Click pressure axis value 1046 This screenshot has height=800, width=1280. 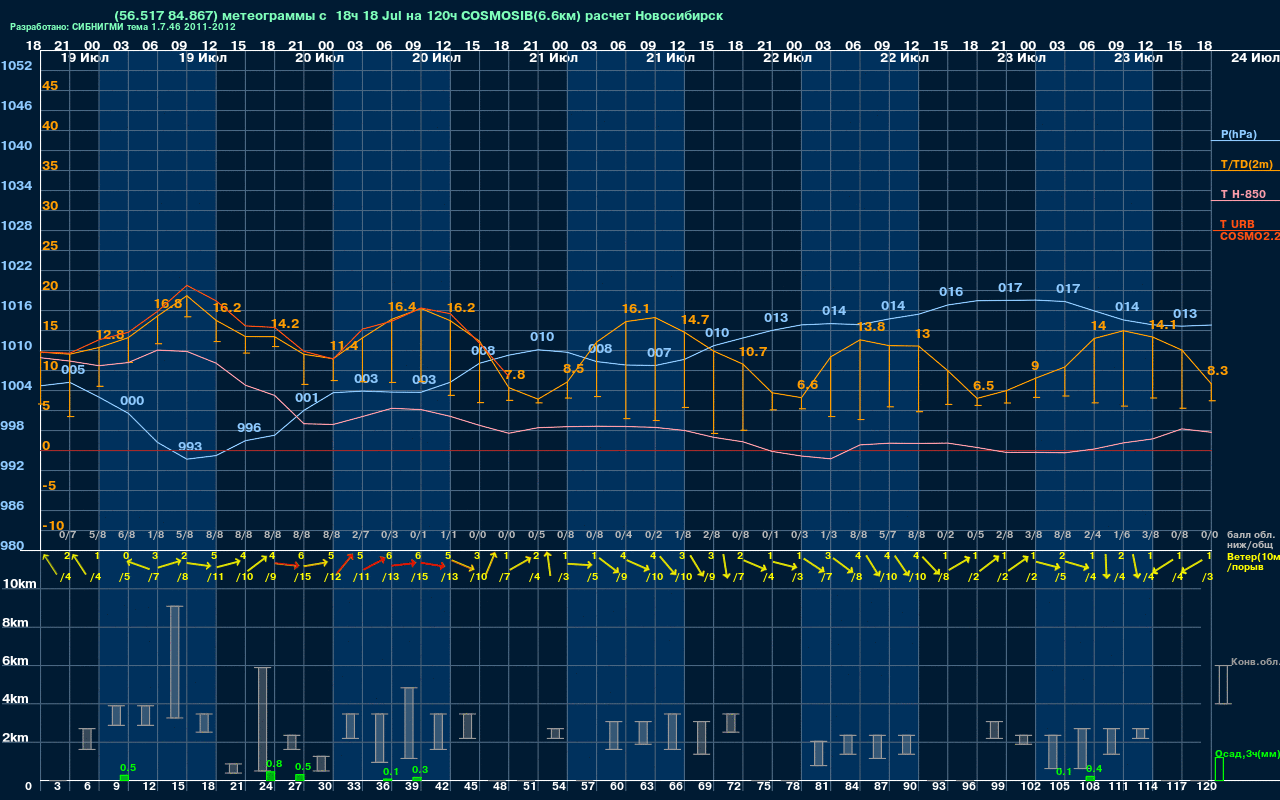[x=16, y=106]
